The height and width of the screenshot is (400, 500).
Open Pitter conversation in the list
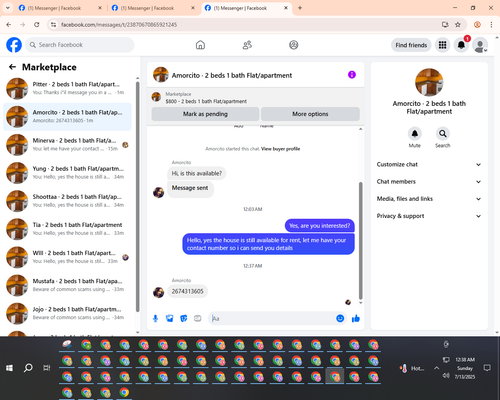(67, 89)
